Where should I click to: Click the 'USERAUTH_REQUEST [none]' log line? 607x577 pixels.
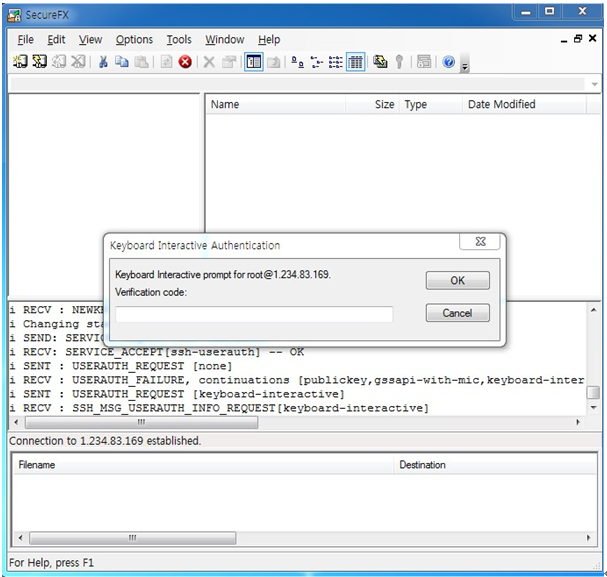[x=121, y=366]
